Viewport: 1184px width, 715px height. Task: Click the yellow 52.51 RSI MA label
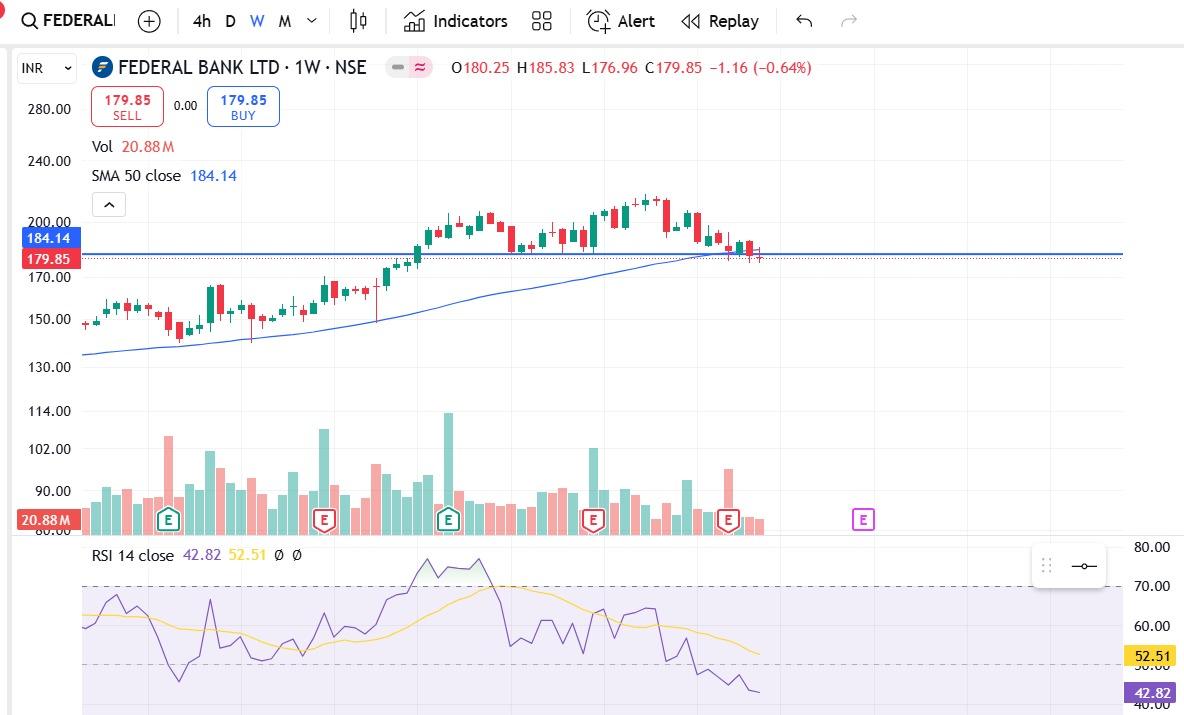click(1152, 656)
